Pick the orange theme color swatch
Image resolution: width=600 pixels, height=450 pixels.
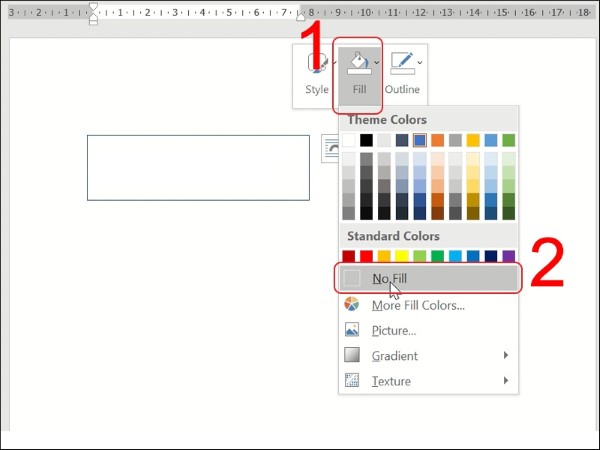[437, 140]
